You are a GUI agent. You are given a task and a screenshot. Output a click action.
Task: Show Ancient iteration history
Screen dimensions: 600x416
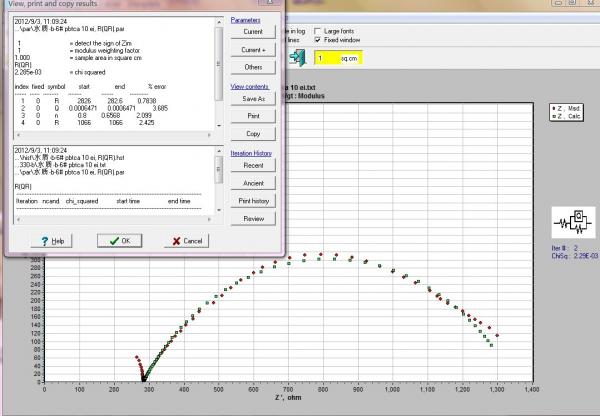click(252, 181)
